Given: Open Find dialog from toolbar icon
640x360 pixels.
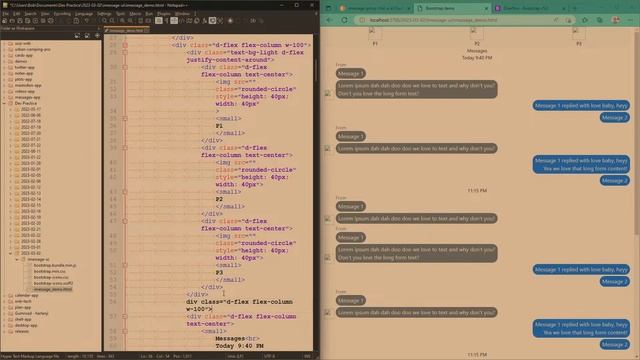Looking at the screenshot, I should pyautogui.click(x=104, y=20).
